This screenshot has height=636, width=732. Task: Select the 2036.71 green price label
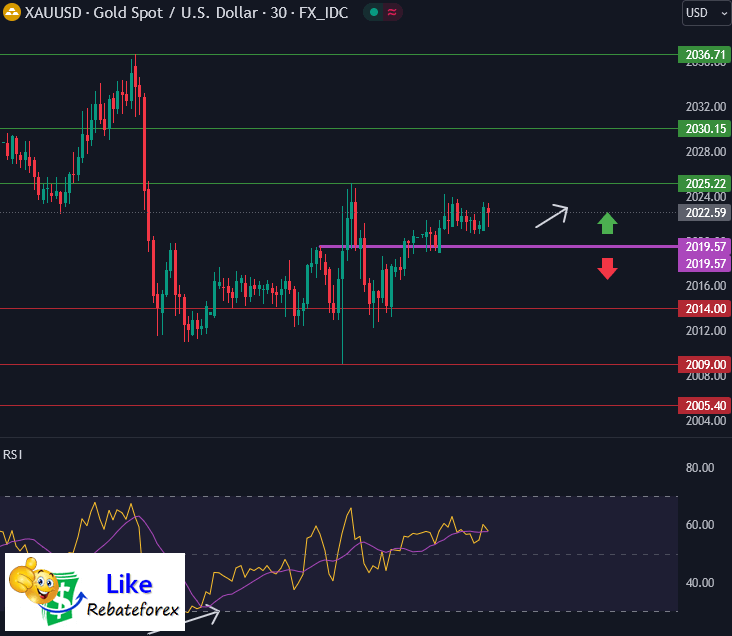(x=704, y=55)
